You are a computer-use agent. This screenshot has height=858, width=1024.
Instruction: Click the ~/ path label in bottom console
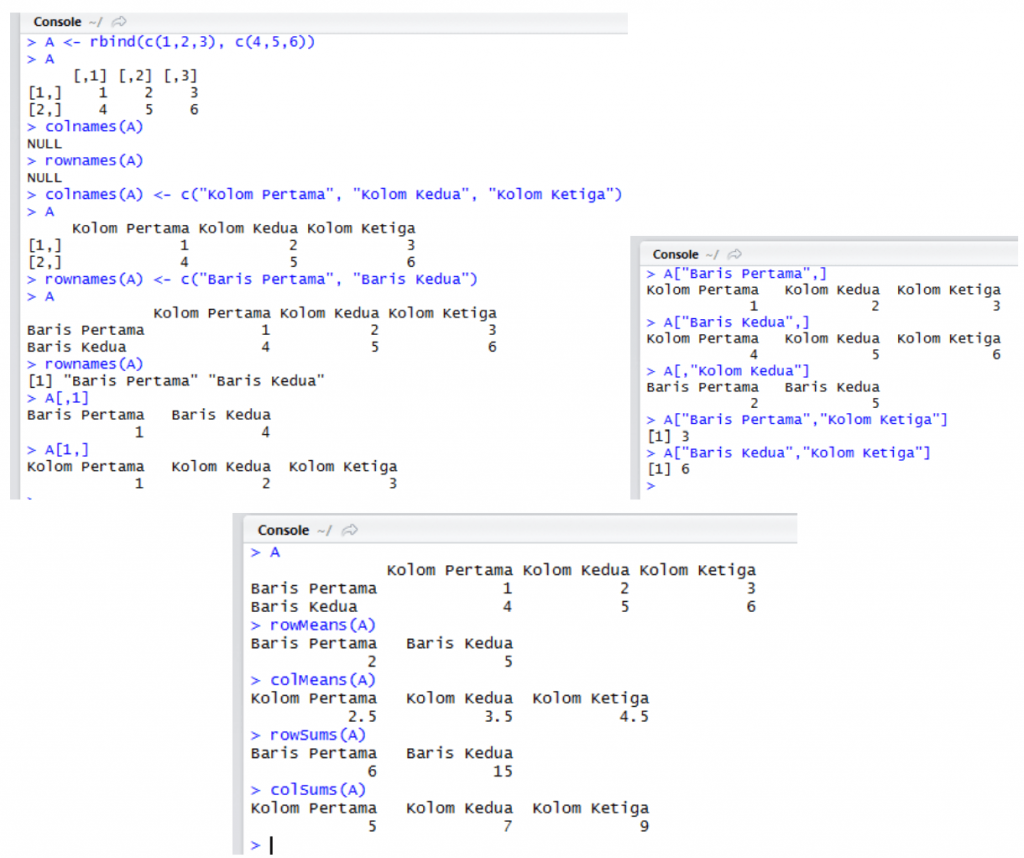coord(324,530)
